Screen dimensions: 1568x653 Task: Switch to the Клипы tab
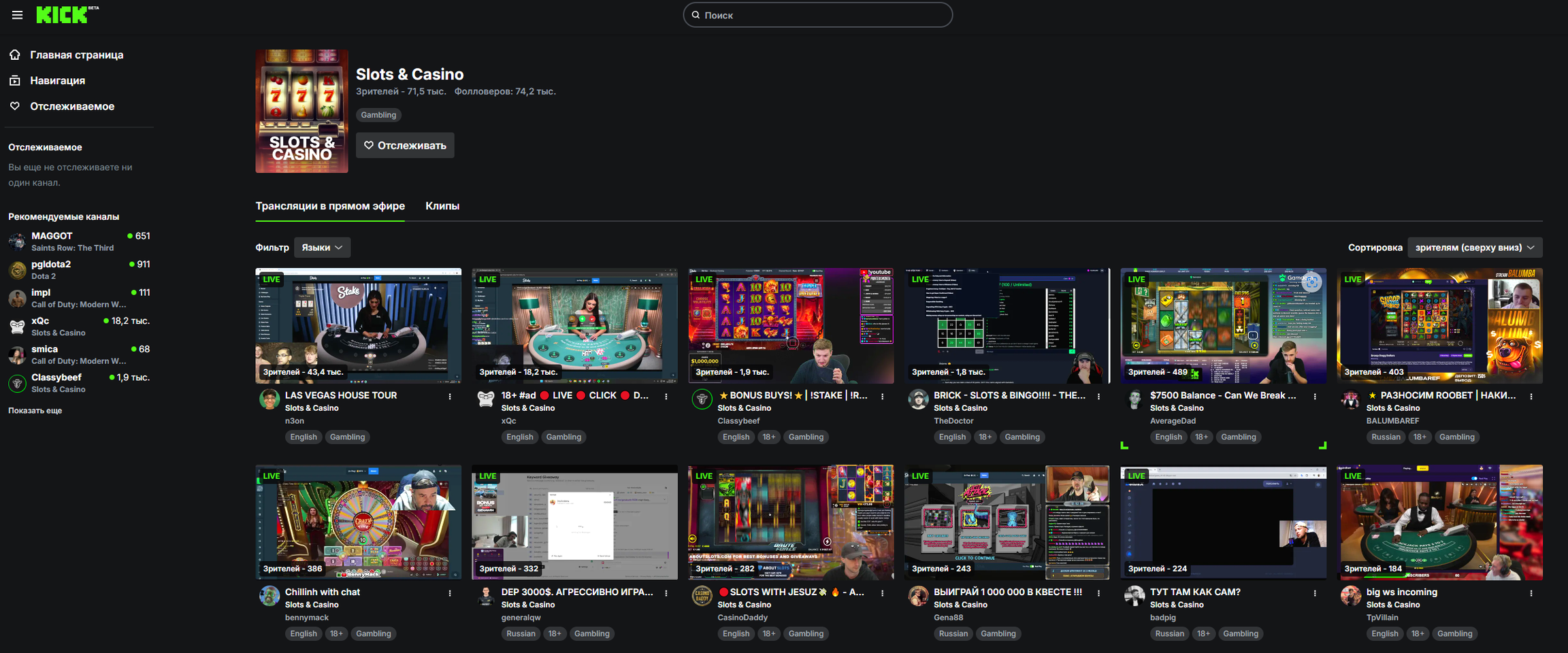point(442,206)
